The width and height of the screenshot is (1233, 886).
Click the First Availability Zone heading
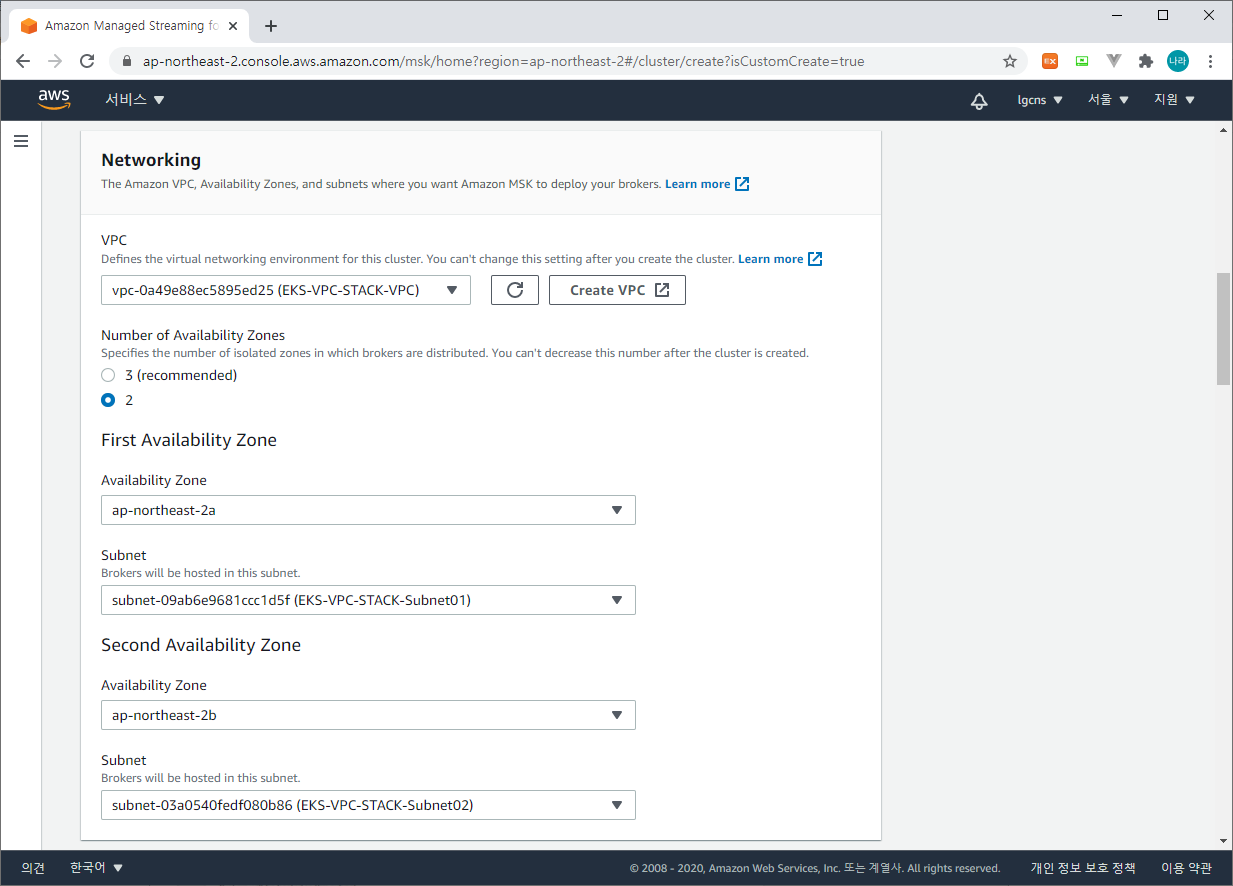189,440
